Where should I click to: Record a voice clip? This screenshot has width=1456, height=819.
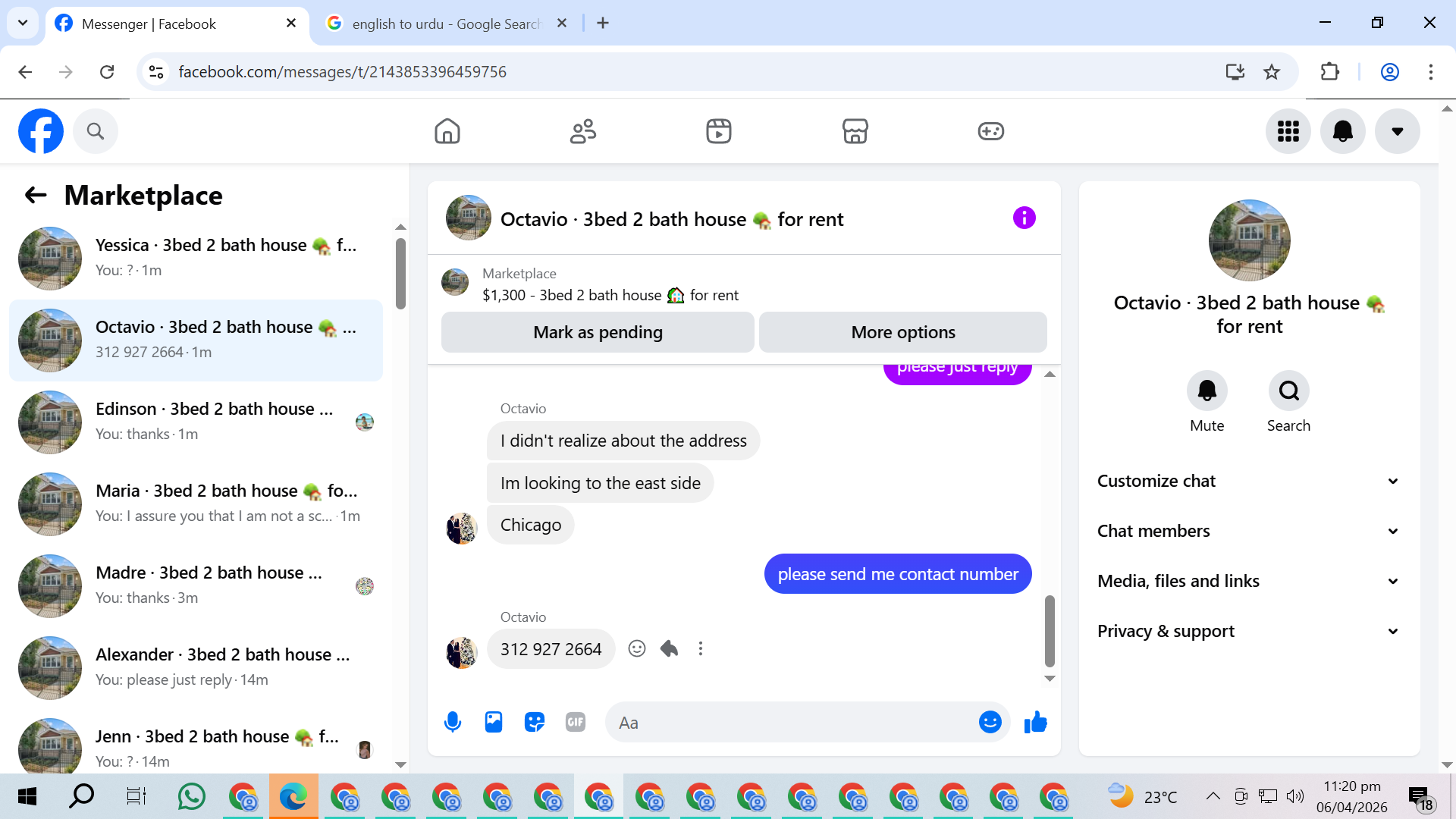453,723
